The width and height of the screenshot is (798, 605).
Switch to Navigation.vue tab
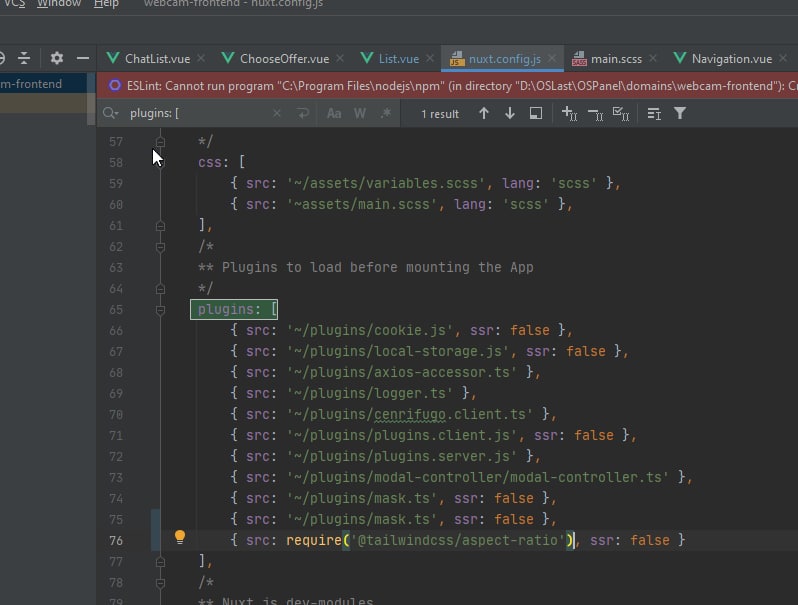point(731,59)
